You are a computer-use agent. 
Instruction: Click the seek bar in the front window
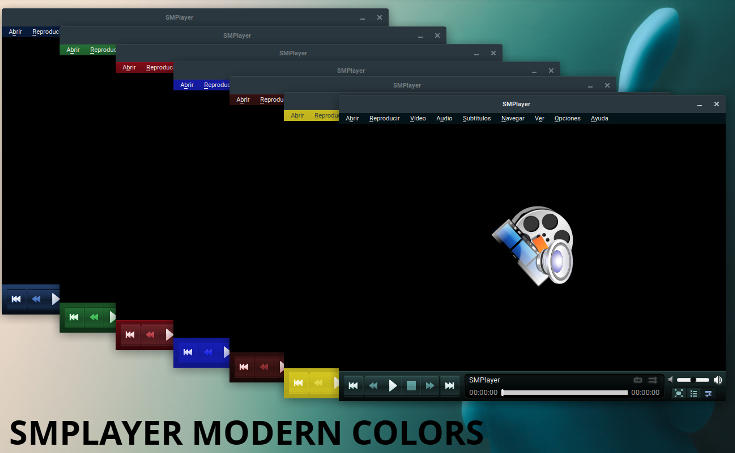[x=564, y=393]
